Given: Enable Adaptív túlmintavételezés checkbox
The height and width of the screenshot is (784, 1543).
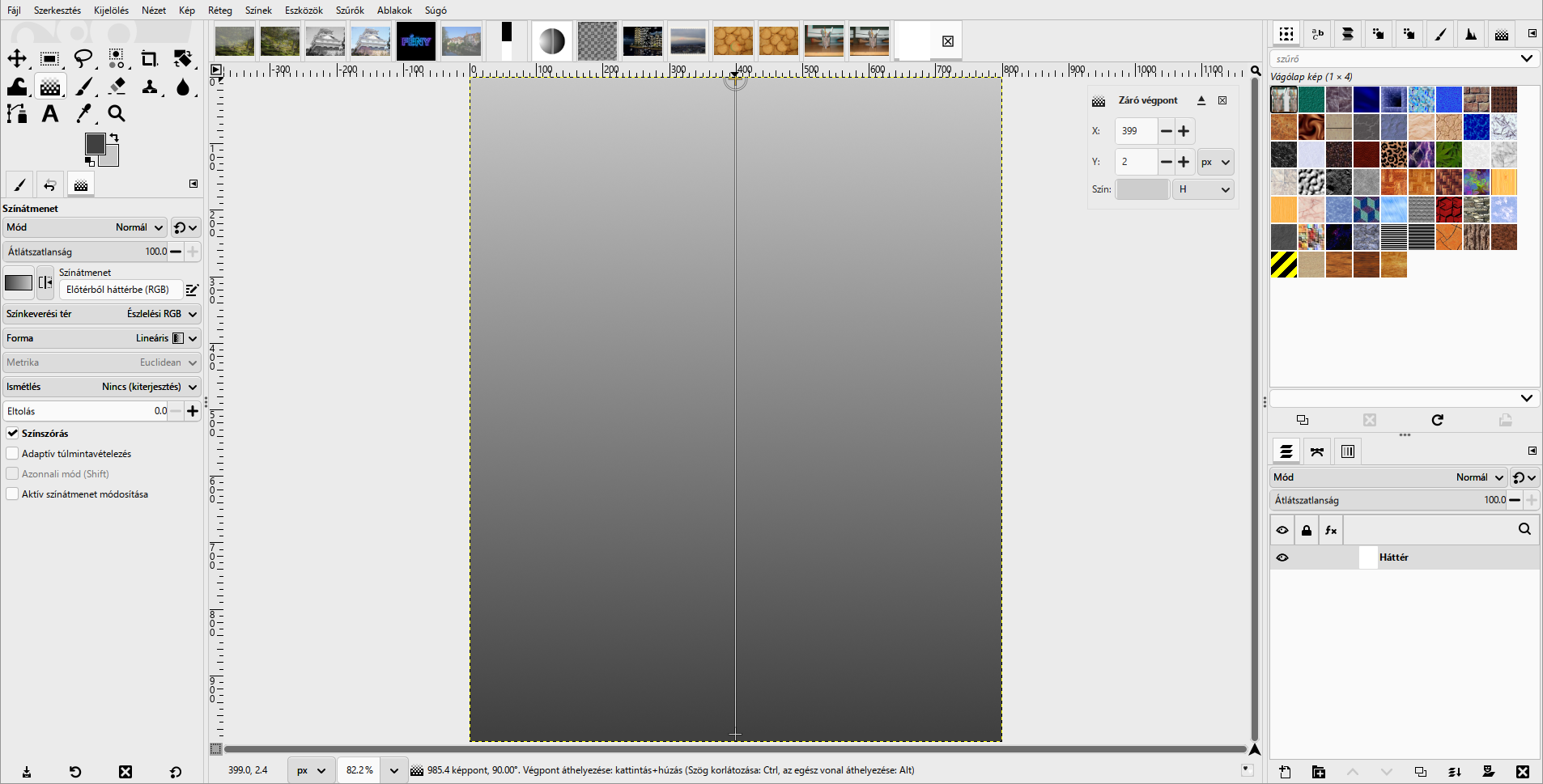Looking at the screenshot, I should point(12,454).
